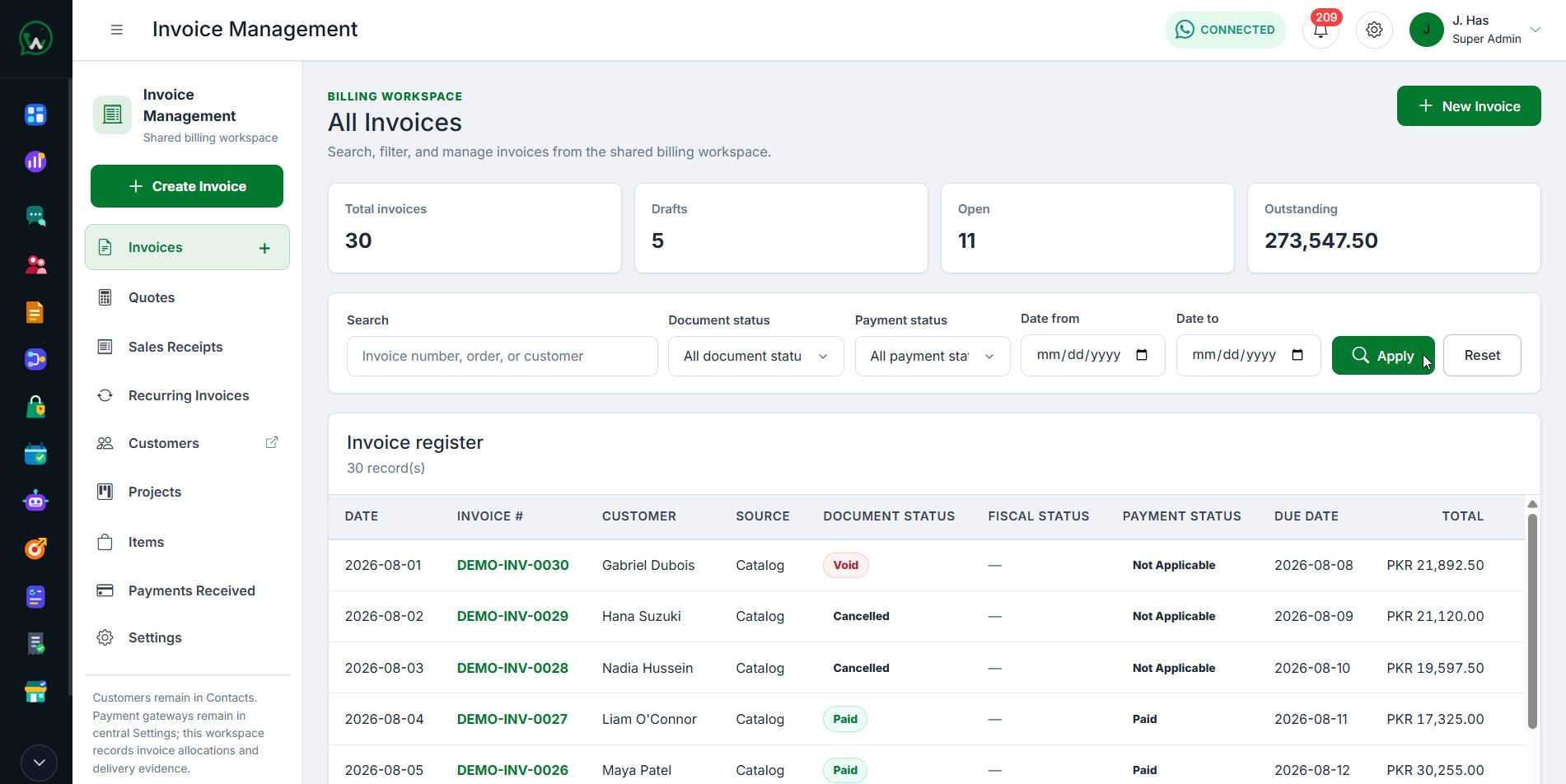The width and height of the screenshot is (1566, 784).
Task: Open Recurring Invoices in the sidebar
Action: [187, 395]
